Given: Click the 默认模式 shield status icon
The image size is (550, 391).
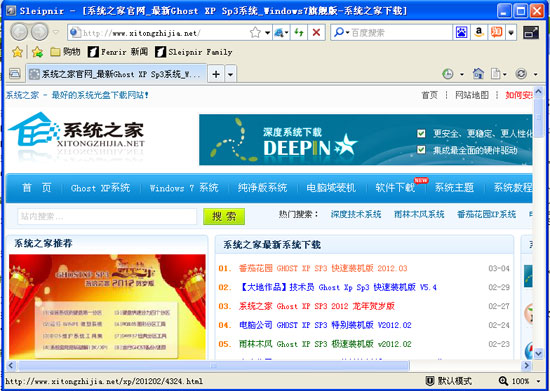Looking at the screenshot, I should (430, 381).
